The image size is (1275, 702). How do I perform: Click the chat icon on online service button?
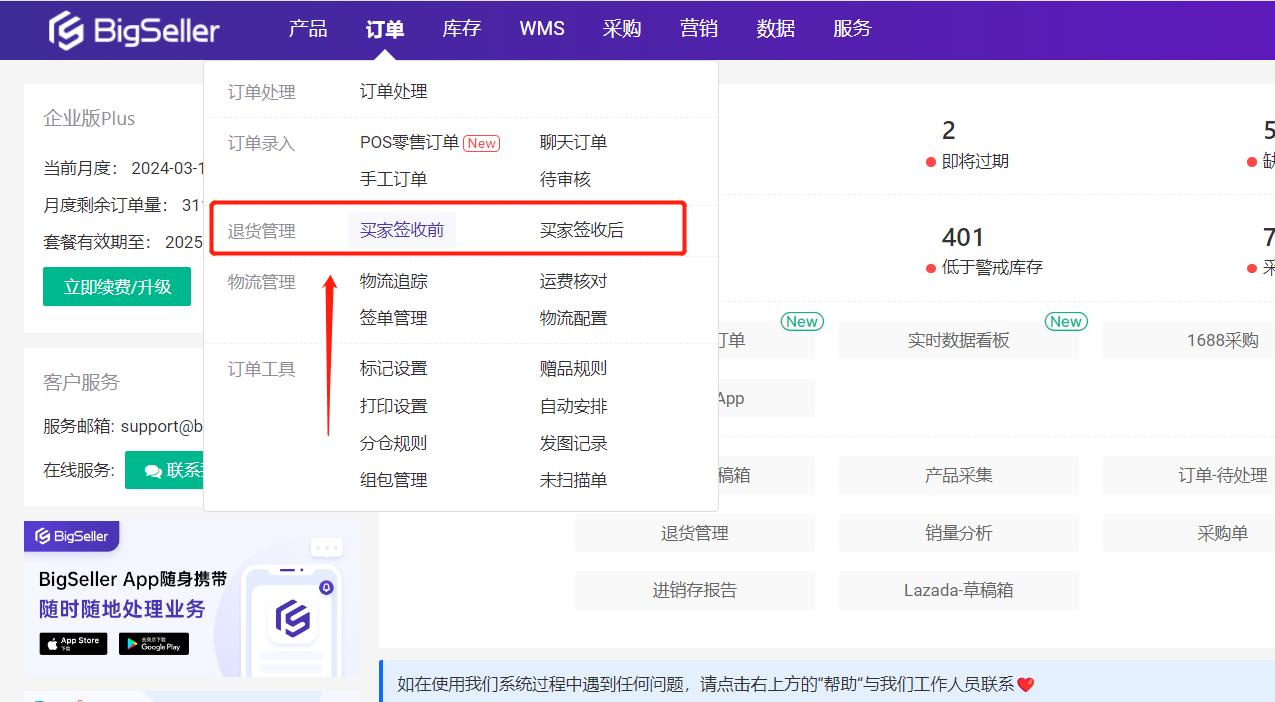point(153,470)
